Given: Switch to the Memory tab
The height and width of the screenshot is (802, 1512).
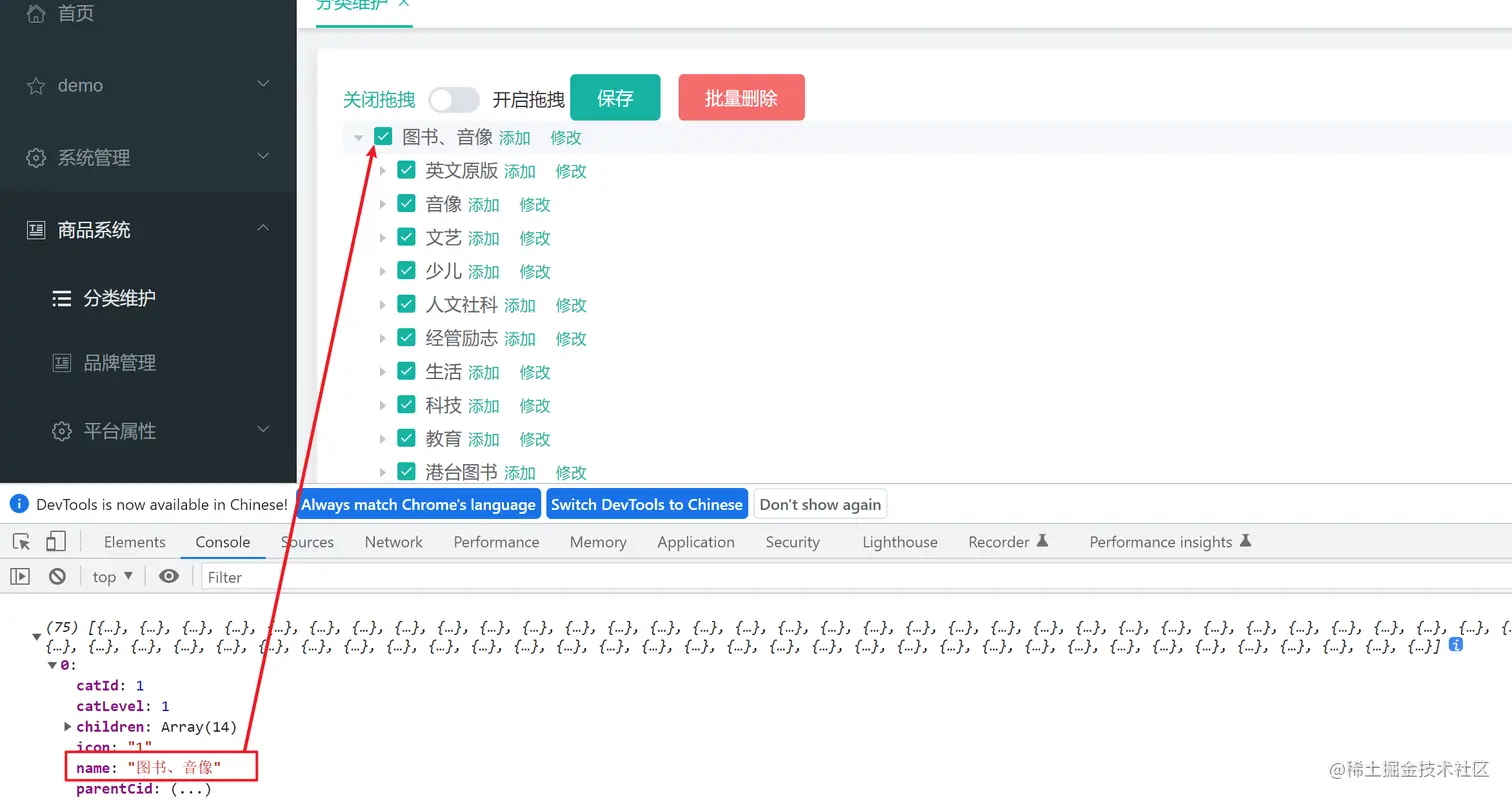Looking at the screenshot, I should click(x=598, y=542).
